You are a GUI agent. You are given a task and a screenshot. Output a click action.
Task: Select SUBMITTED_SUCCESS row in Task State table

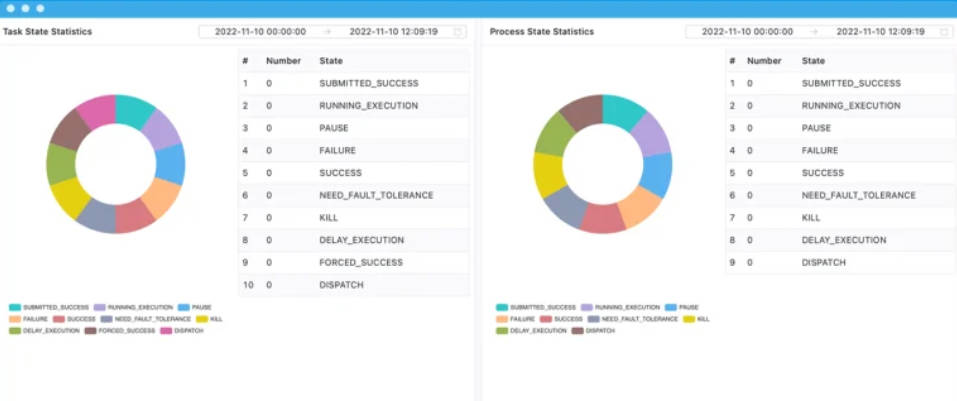tap(354, 83)
